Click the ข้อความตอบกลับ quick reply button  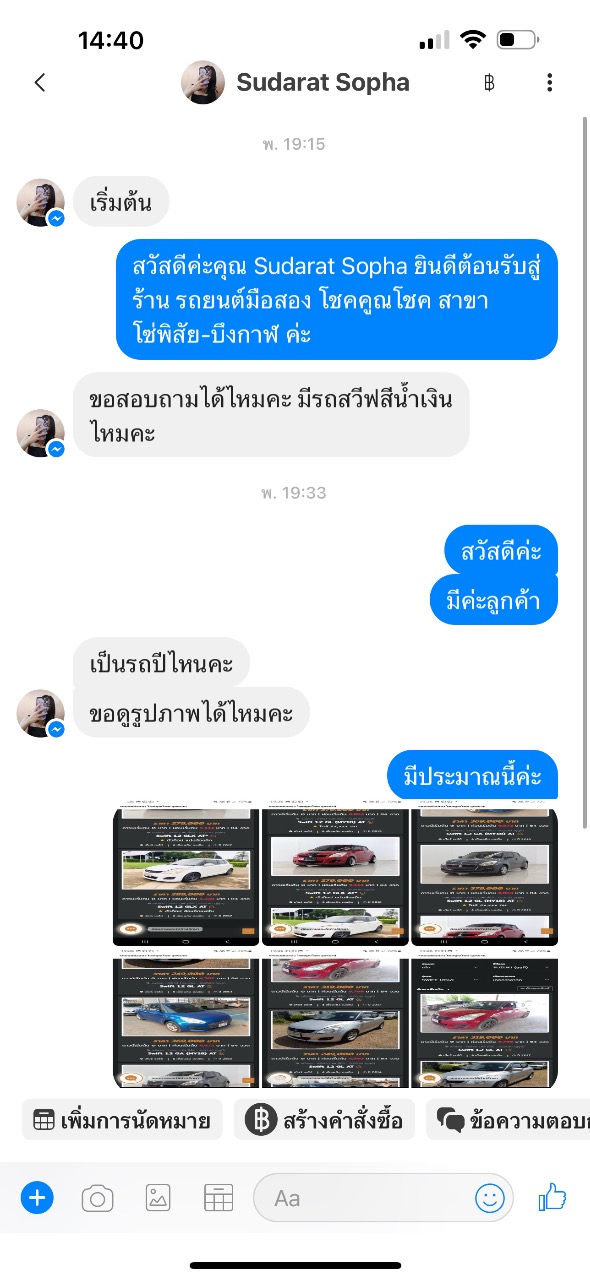click(x=508, y=1120)
